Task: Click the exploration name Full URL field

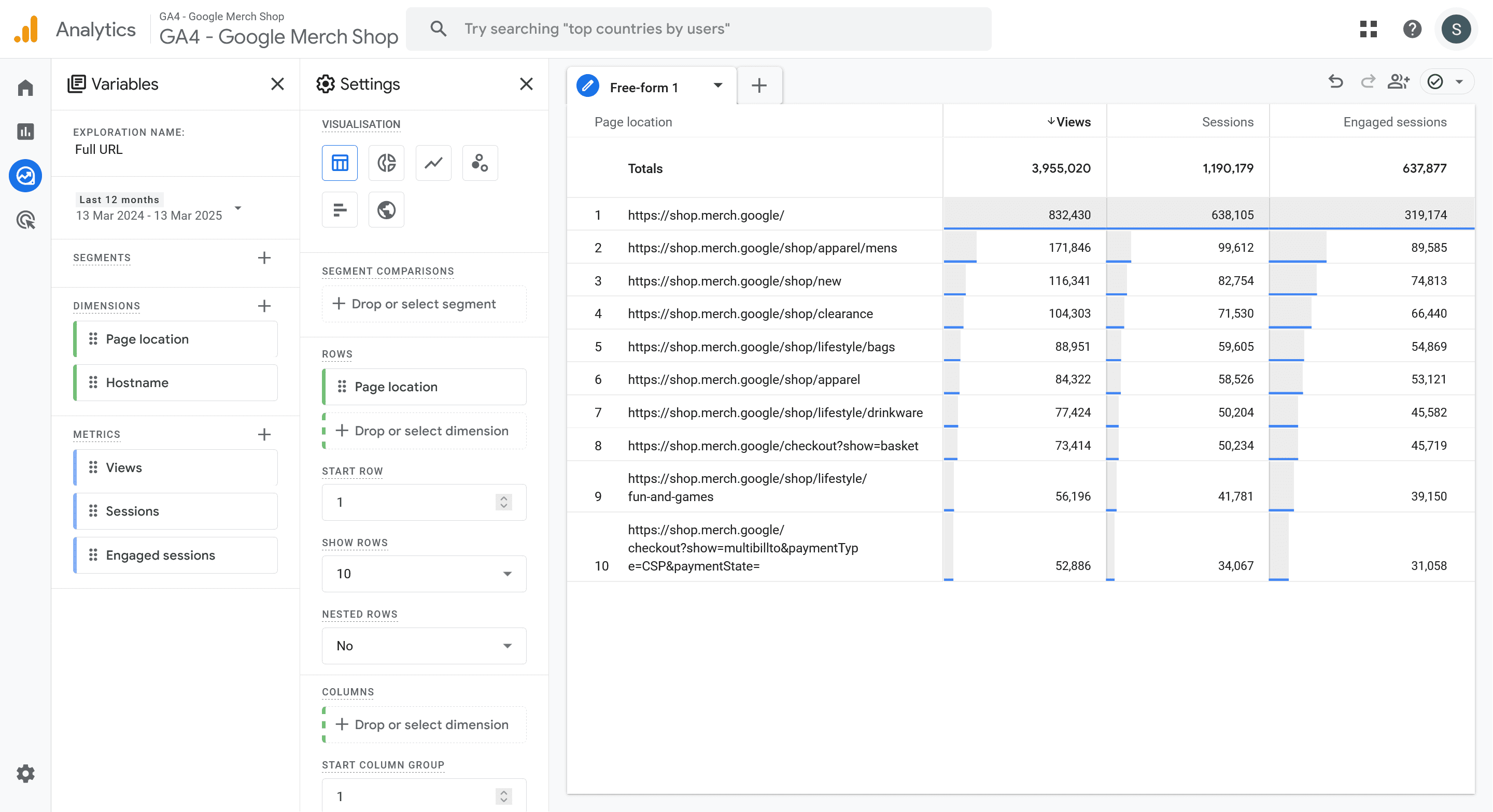Action: click(99, 149)
